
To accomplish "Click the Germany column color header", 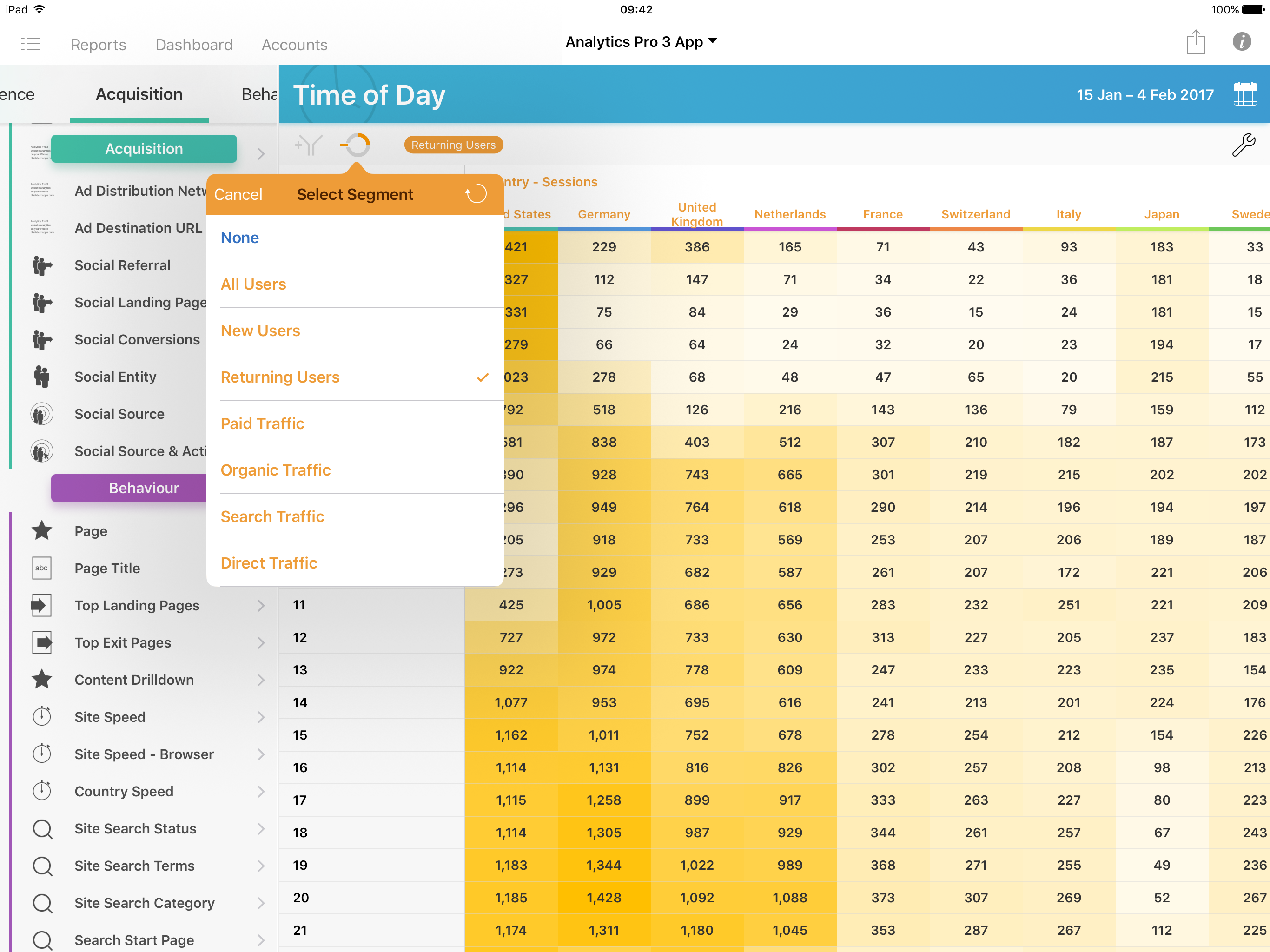I will coord(603,215).
